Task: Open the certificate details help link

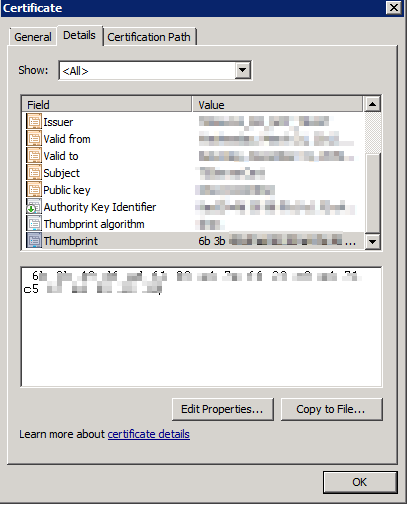Action: pos(149,434)
